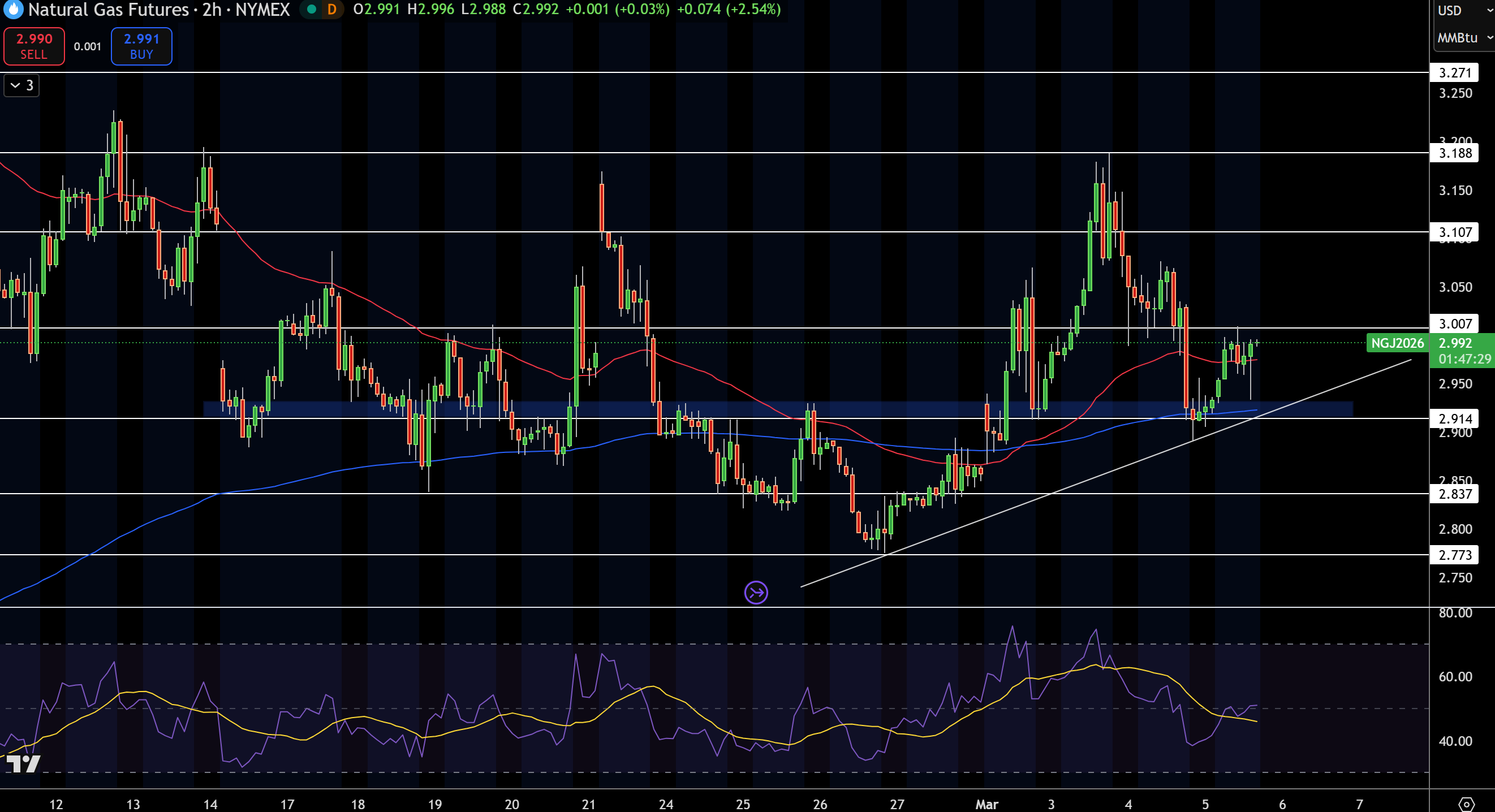Click the Natural Gas Futures symbol title
1495x812 pixels.
109,9
